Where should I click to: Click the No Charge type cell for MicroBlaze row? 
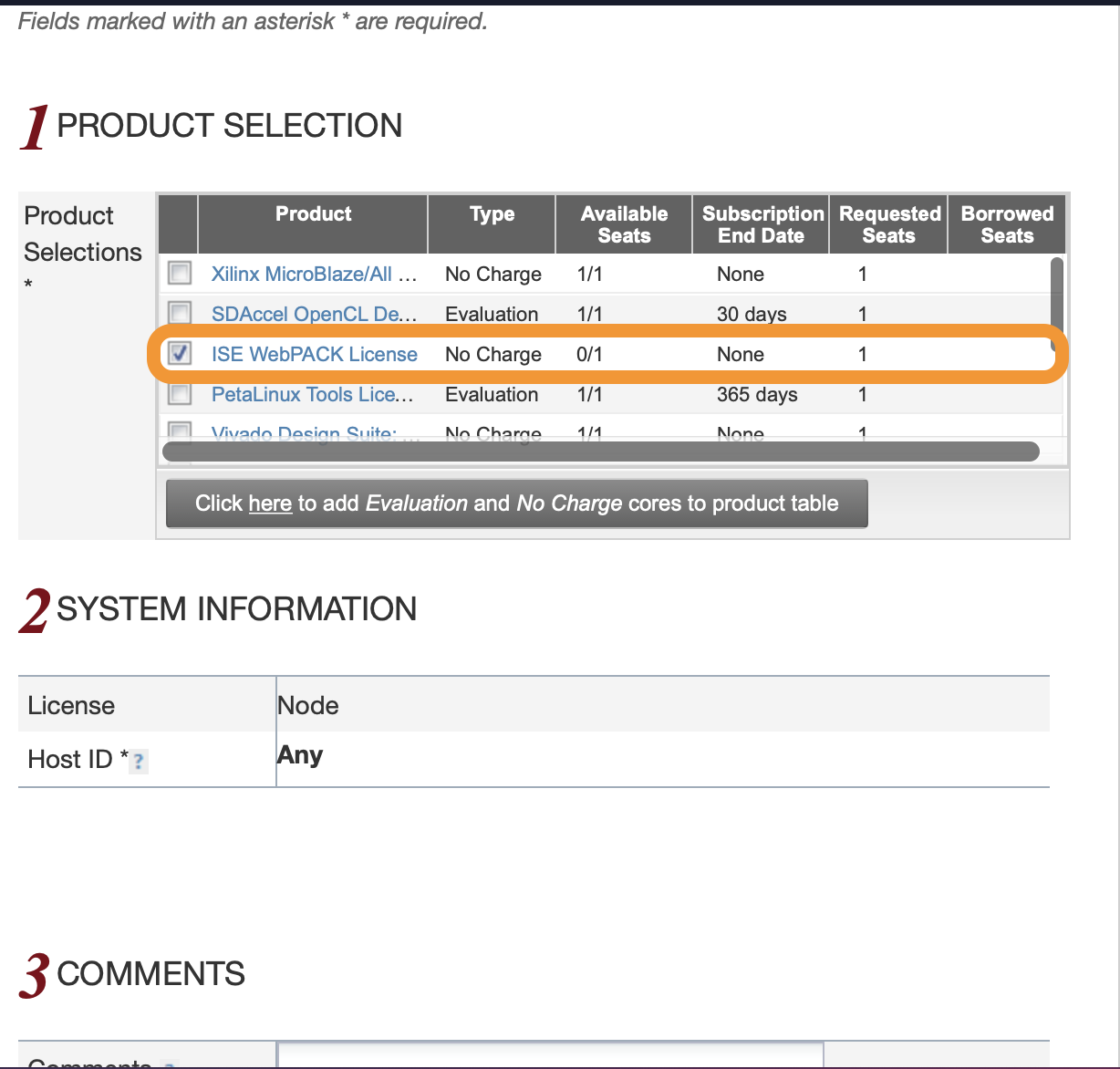pyautogui.click(x=493, y=274)
